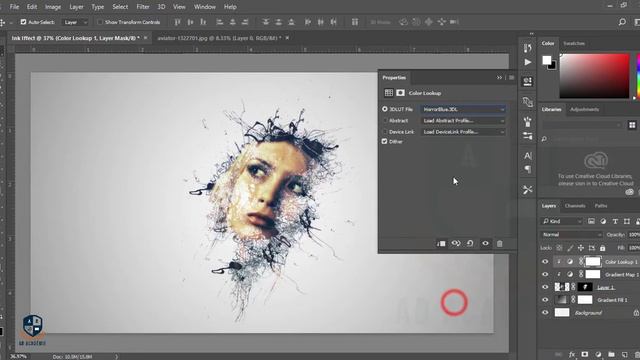
Task: Filter layers by type (T icon)
Action: tap(615, 221)
